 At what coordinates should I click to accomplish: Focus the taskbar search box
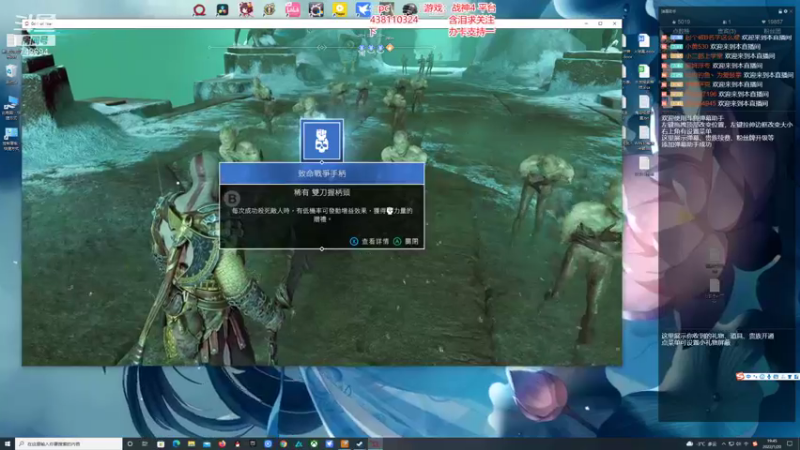pos(69,444)
